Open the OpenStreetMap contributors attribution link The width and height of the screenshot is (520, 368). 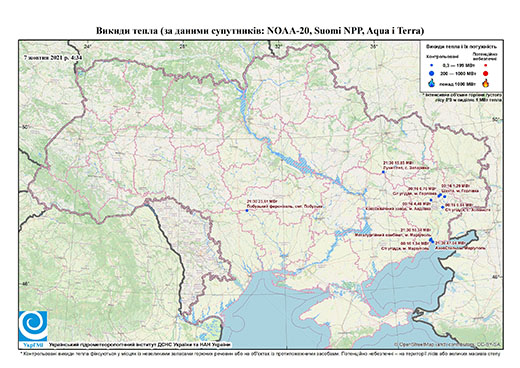(x=448, y=344)
